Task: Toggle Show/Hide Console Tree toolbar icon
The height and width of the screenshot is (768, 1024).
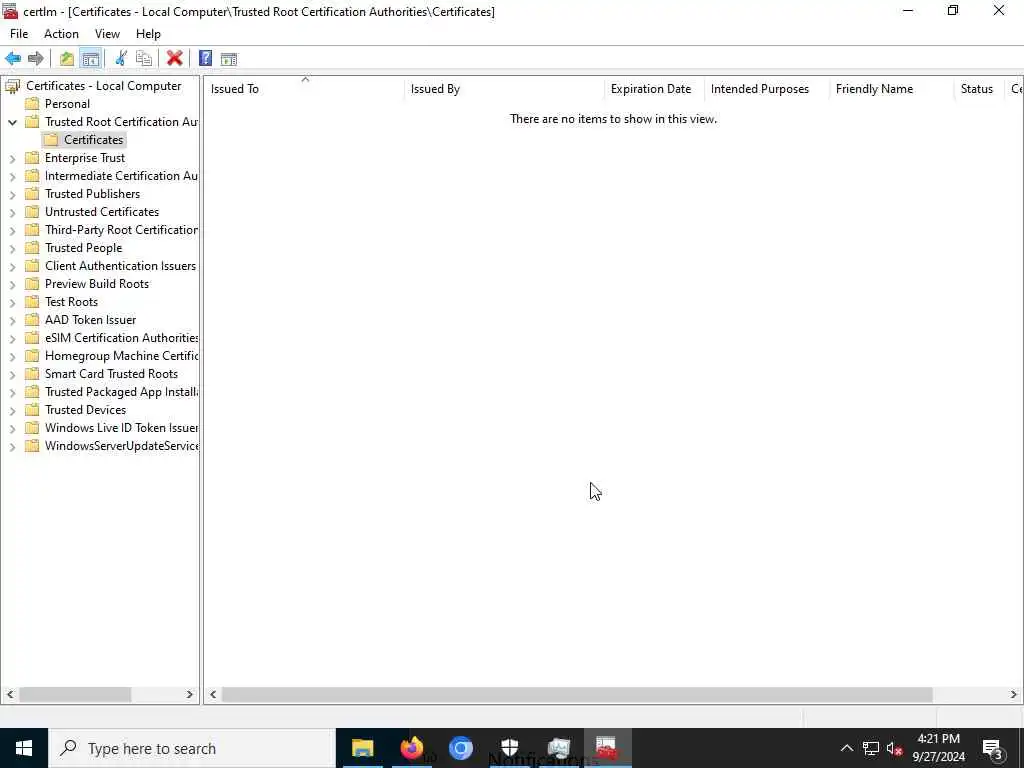Action: pyautogui.click(x=91, y=59)
